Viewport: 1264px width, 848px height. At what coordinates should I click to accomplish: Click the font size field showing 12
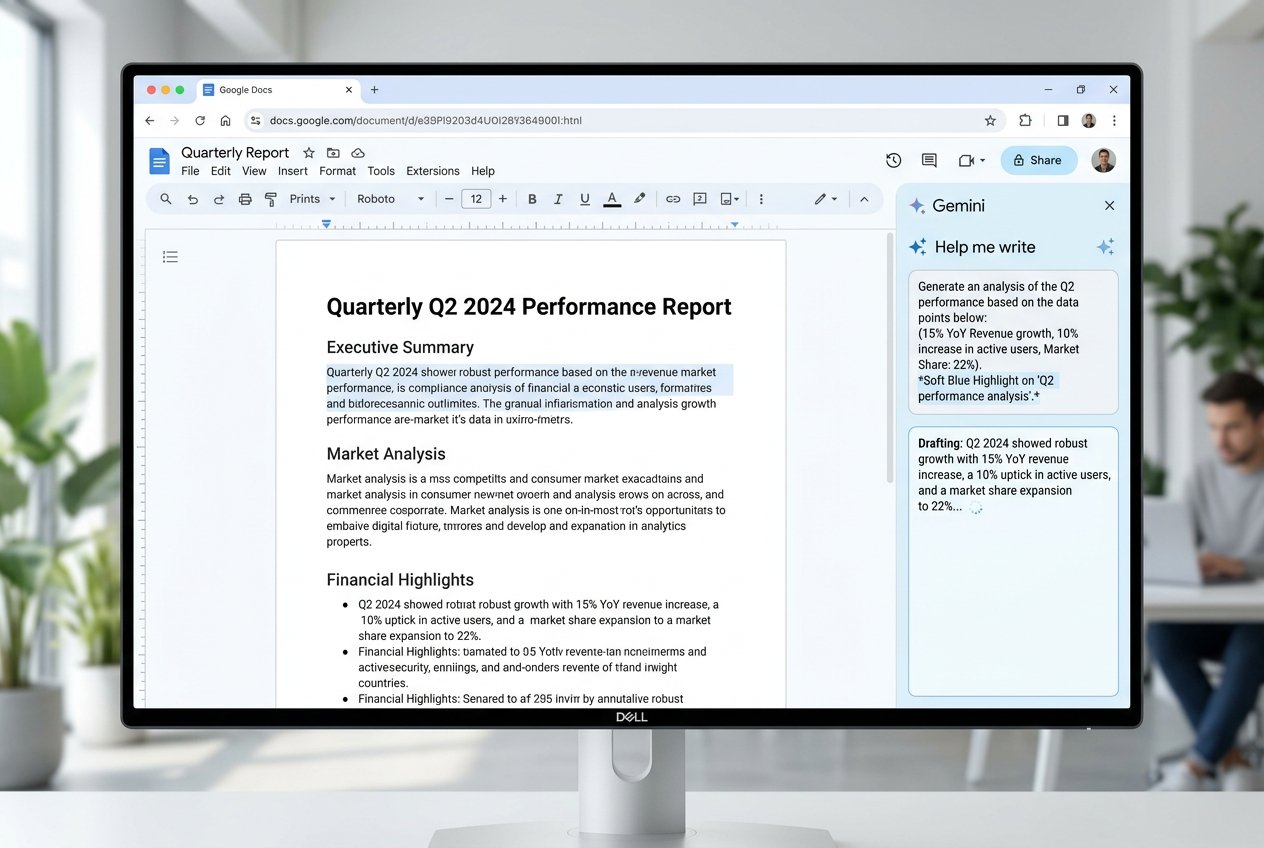476,199
